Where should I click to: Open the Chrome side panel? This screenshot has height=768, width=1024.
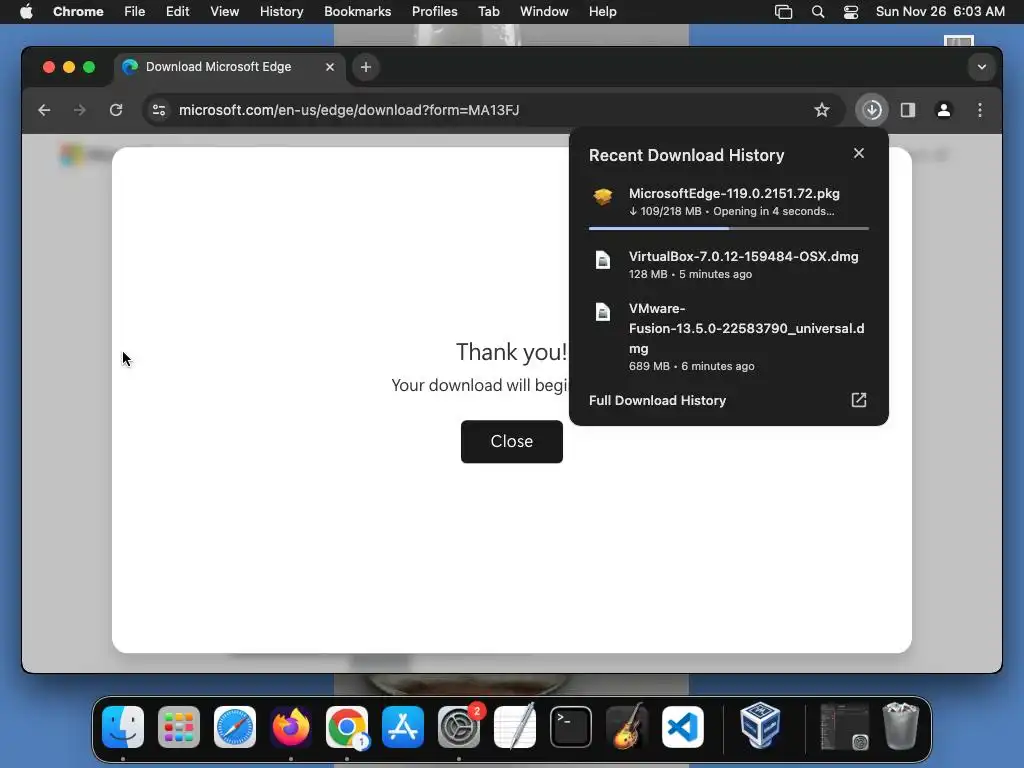908,110
